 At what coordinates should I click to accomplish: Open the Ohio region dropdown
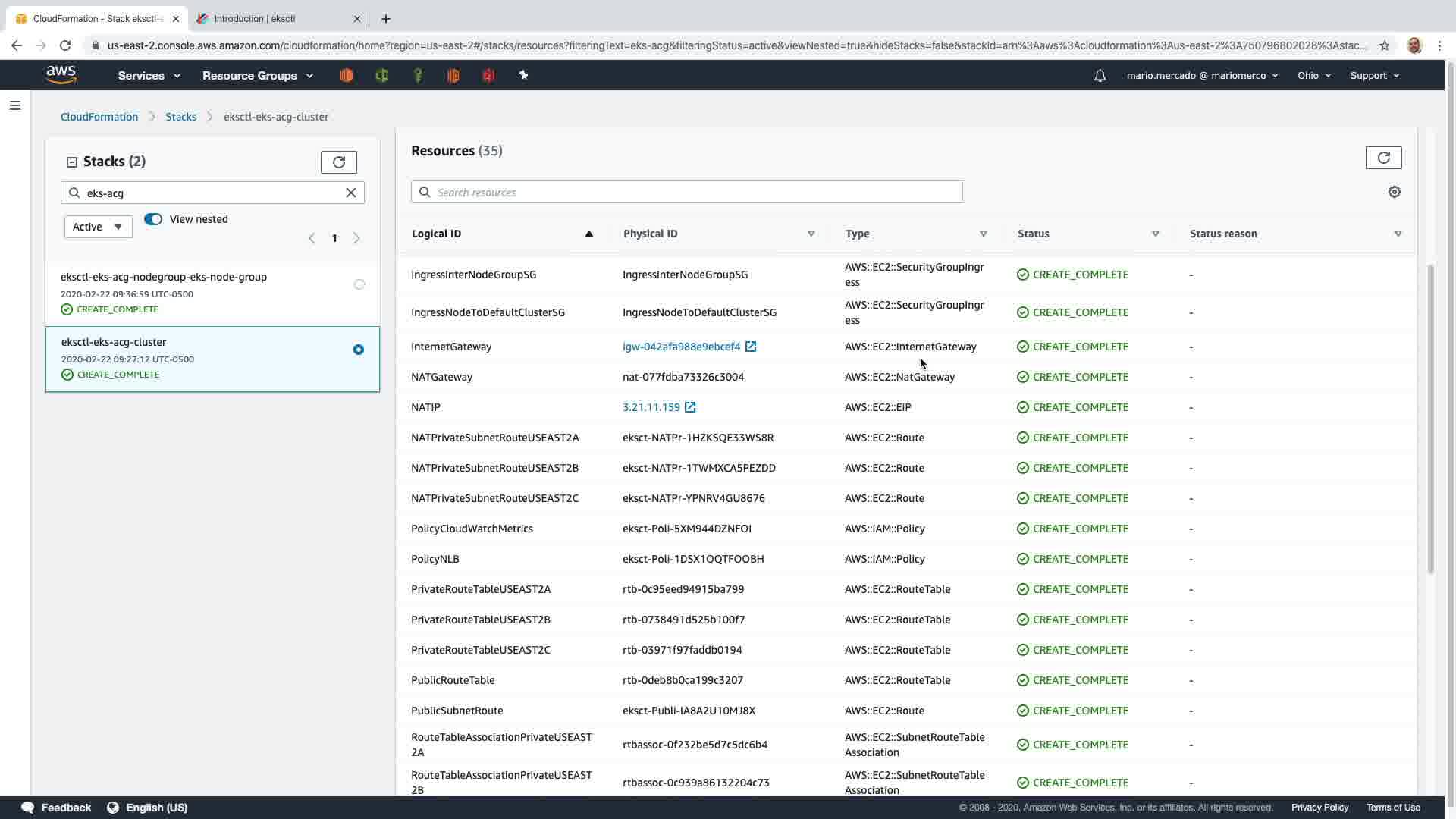click(1313, 76)
